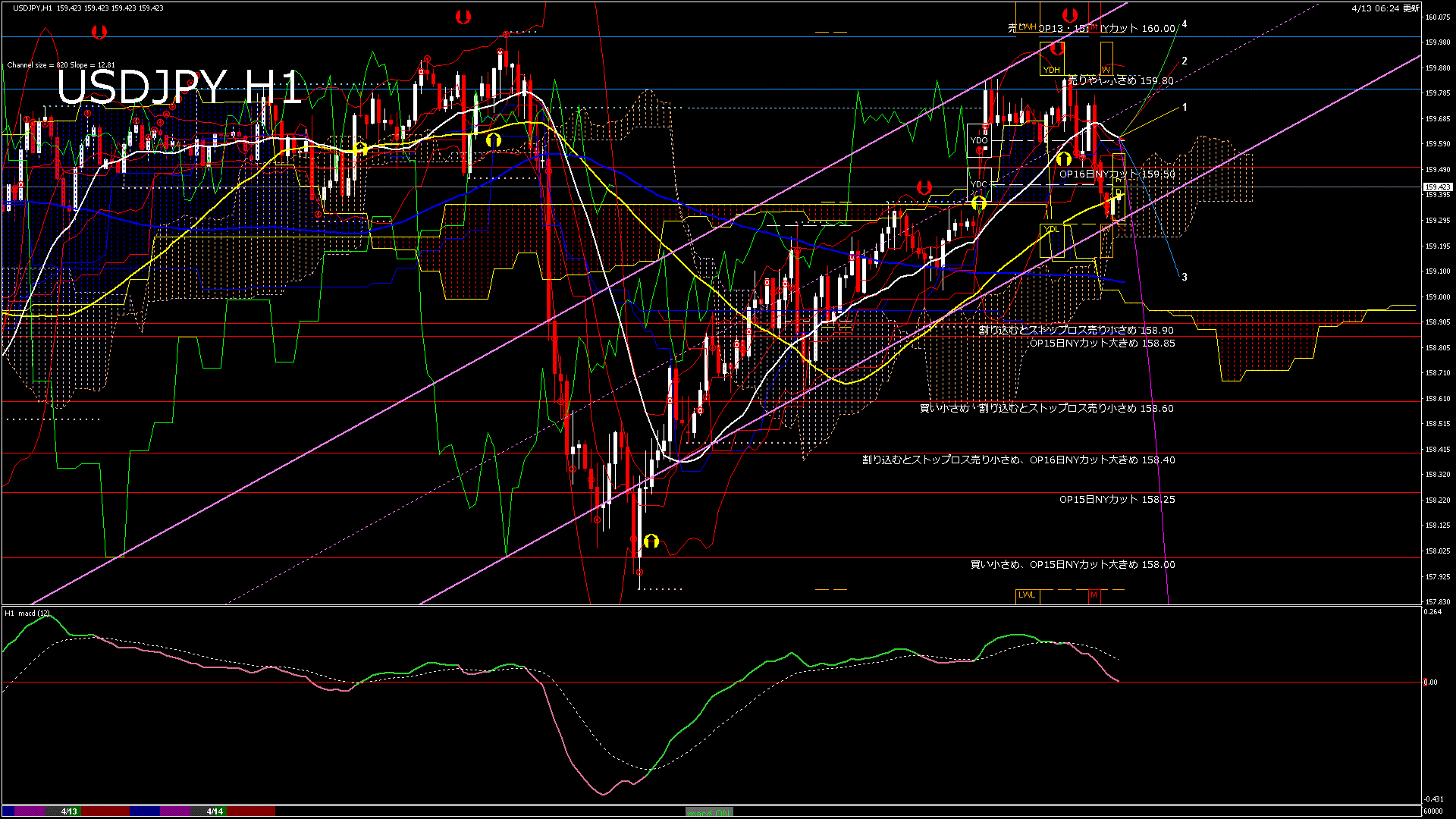
Task: Click the current price tag 159.423
Action: click(x=1438, y=187)
